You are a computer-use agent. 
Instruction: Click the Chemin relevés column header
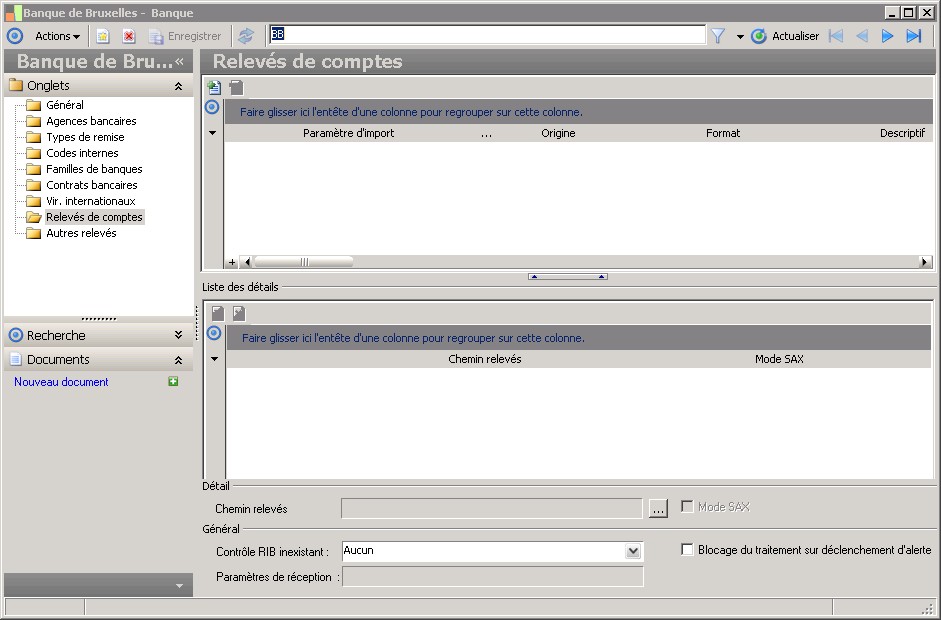pos(484,359)
